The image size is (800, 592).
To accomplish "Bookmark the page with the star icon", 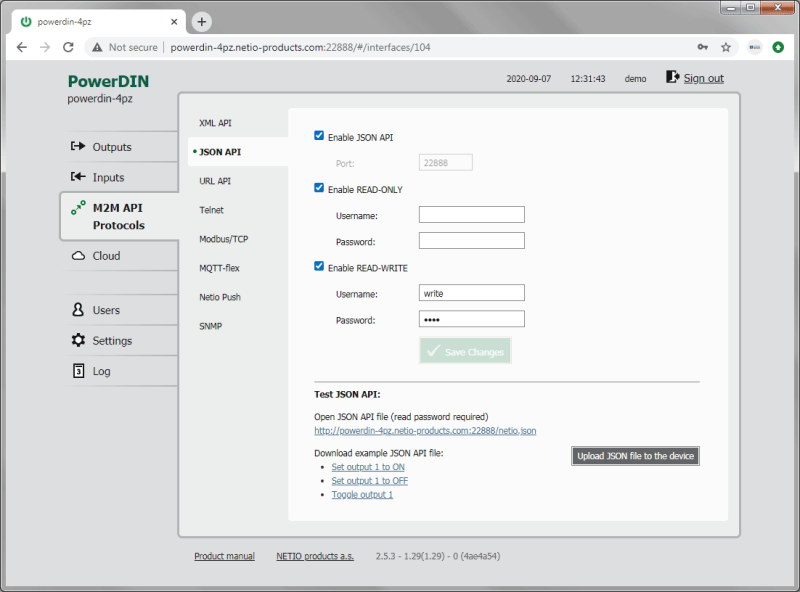I will [727, 46].
